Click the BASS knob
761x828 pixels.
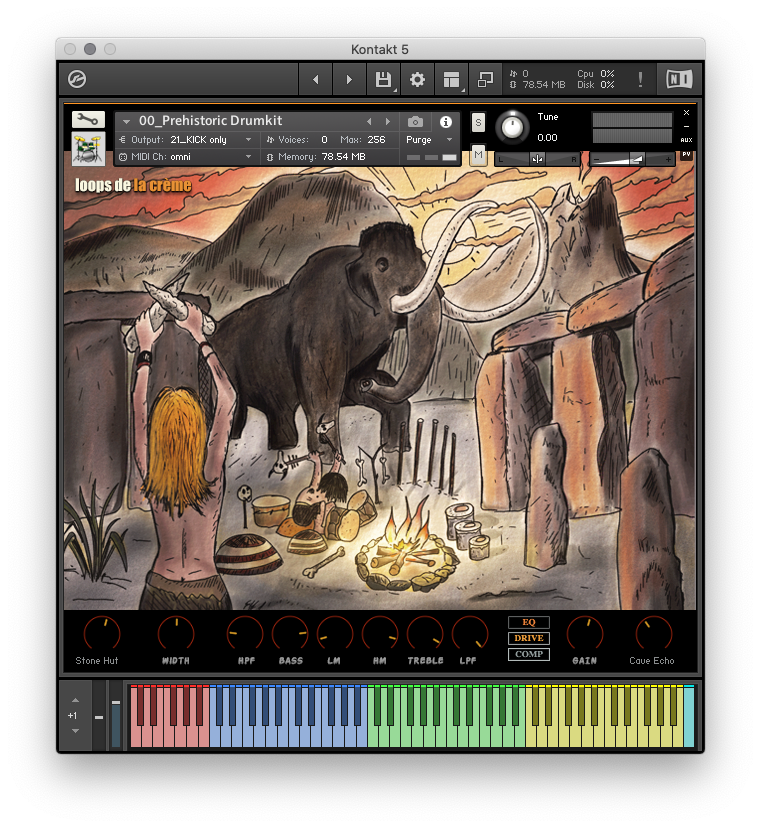tap(290, 633)
